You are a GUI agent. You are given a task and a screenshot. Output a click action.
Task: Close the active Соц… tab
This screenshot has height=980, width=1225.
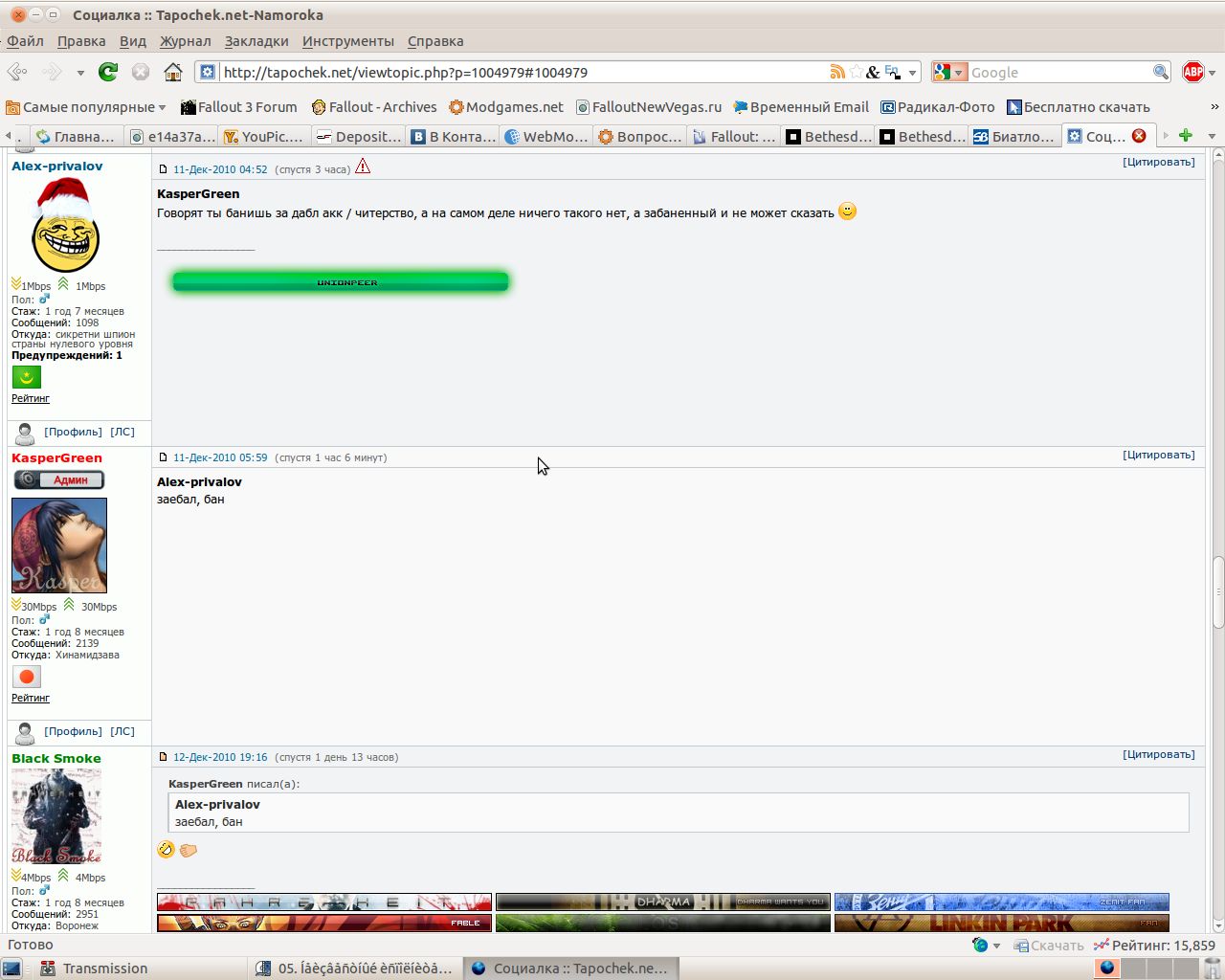click(x=1139, y=136)
